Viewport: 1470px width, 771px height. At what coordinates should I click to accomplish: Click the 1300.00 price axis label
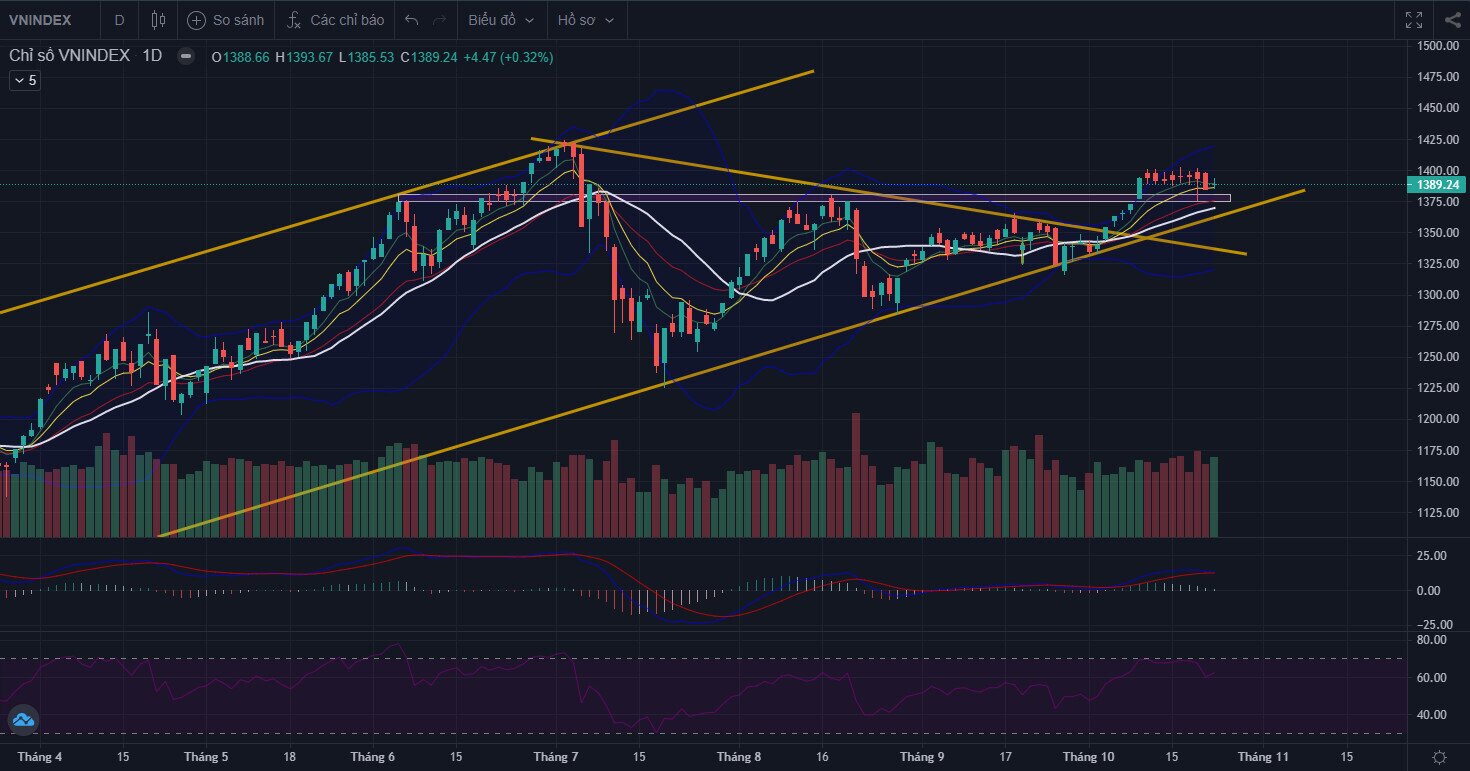pos(1440,295)
